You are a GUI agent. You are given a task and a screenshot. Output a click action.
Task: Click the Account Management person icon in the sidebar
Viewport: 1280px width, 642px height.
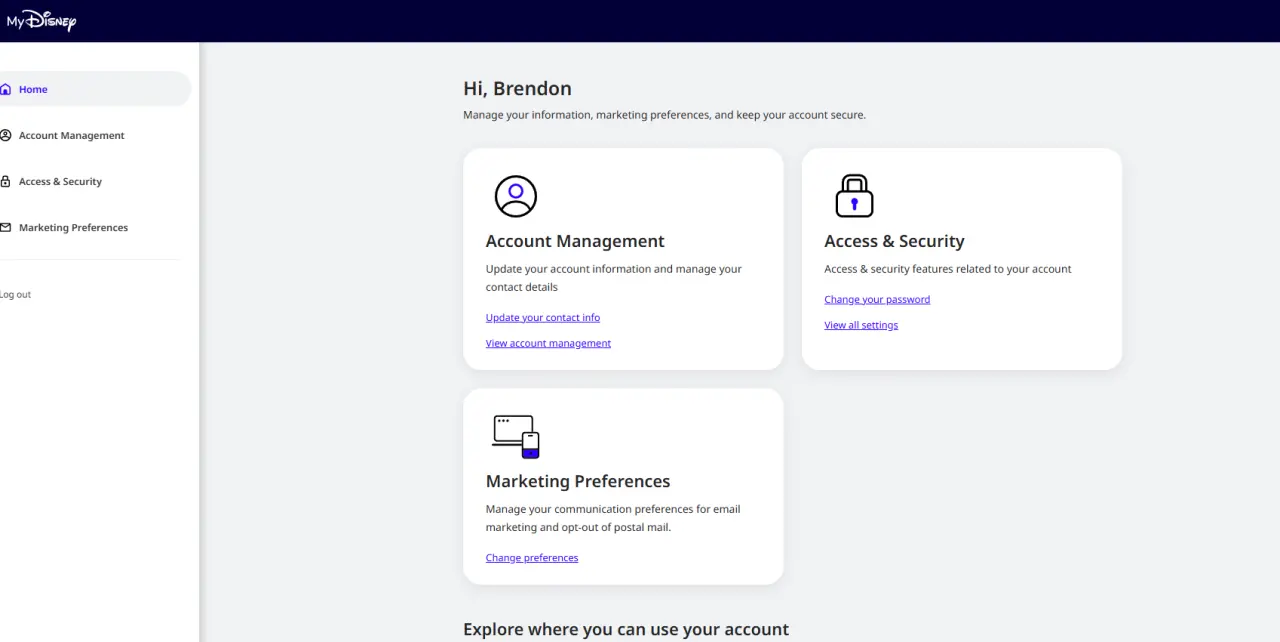pyautogui.click(x=5, y=135)
